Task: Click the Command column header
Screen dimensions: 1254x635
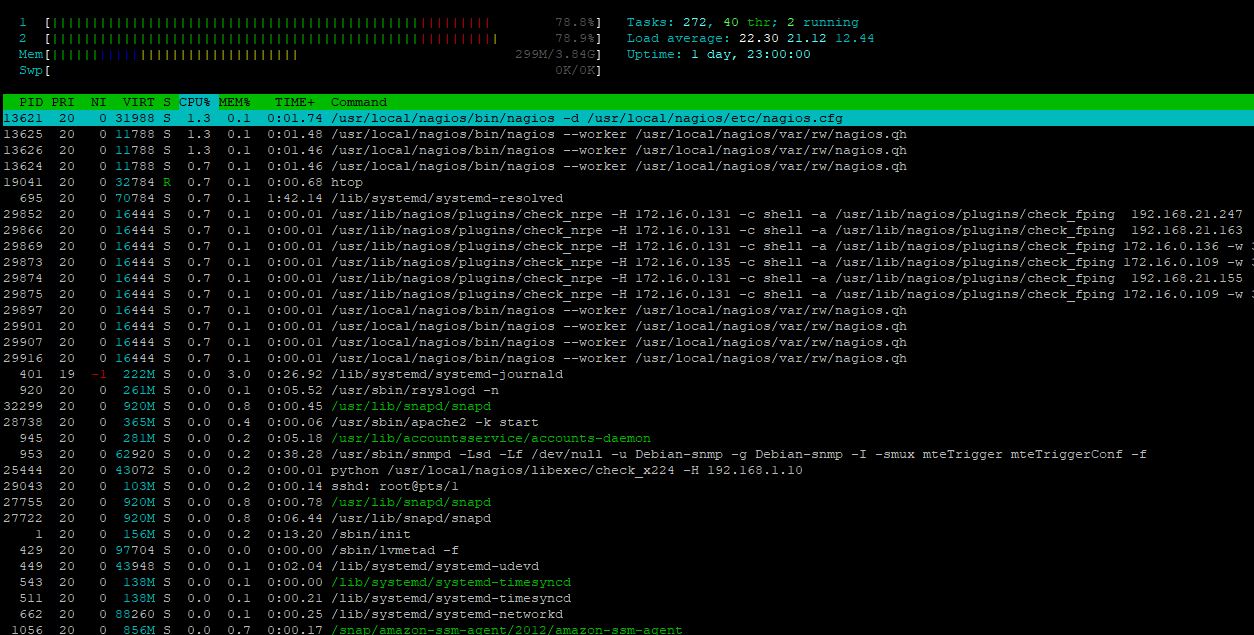Action: [358, 102]
